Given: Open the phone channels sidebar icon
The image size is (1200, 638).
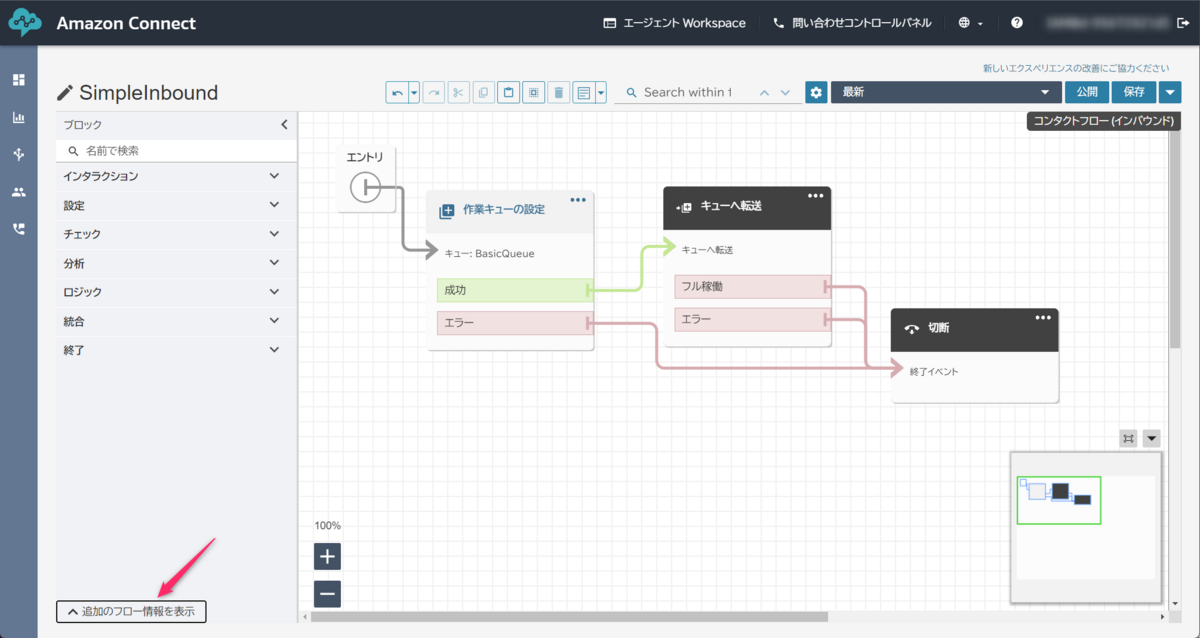Looking at the screenshot, I should coord(19,228).
